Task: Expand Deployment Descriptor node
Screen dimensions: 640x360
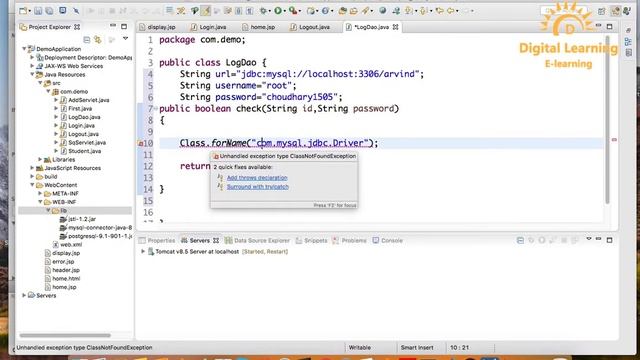Action: (32, 58)
